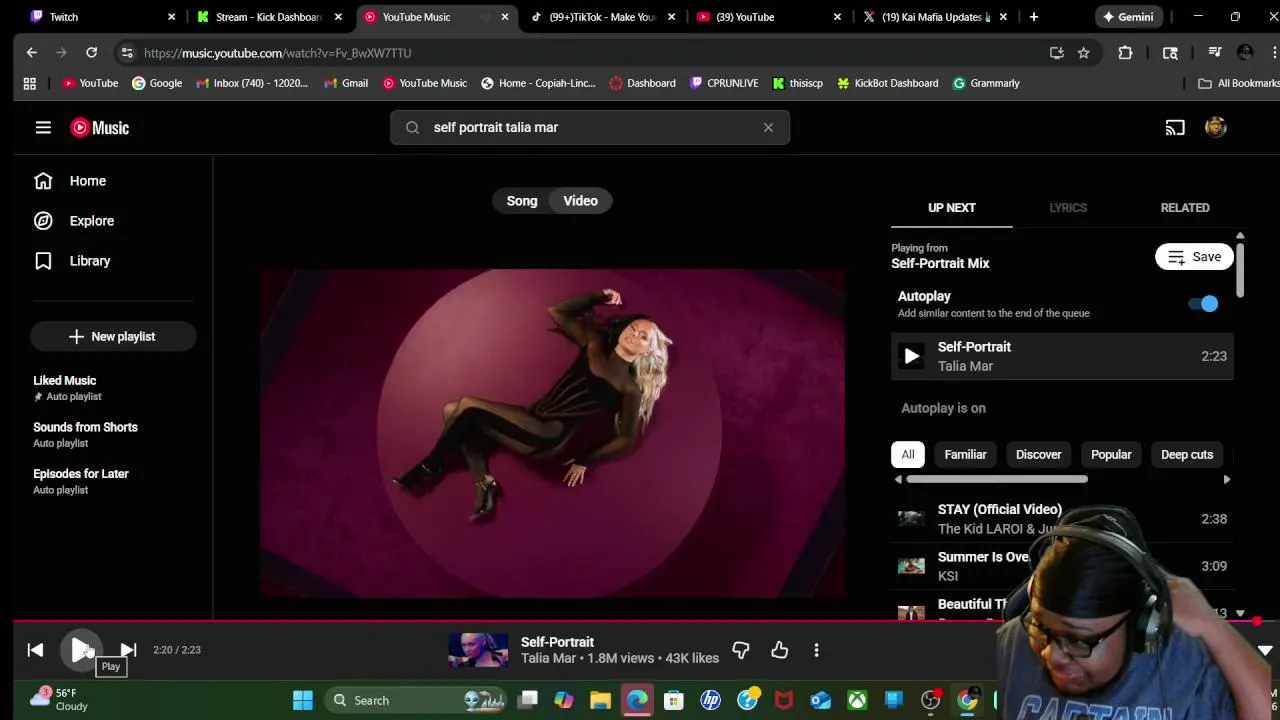Select the UP NEXT tab
The width and height of the screenshot is (1280, 720).
coord(952,207)
